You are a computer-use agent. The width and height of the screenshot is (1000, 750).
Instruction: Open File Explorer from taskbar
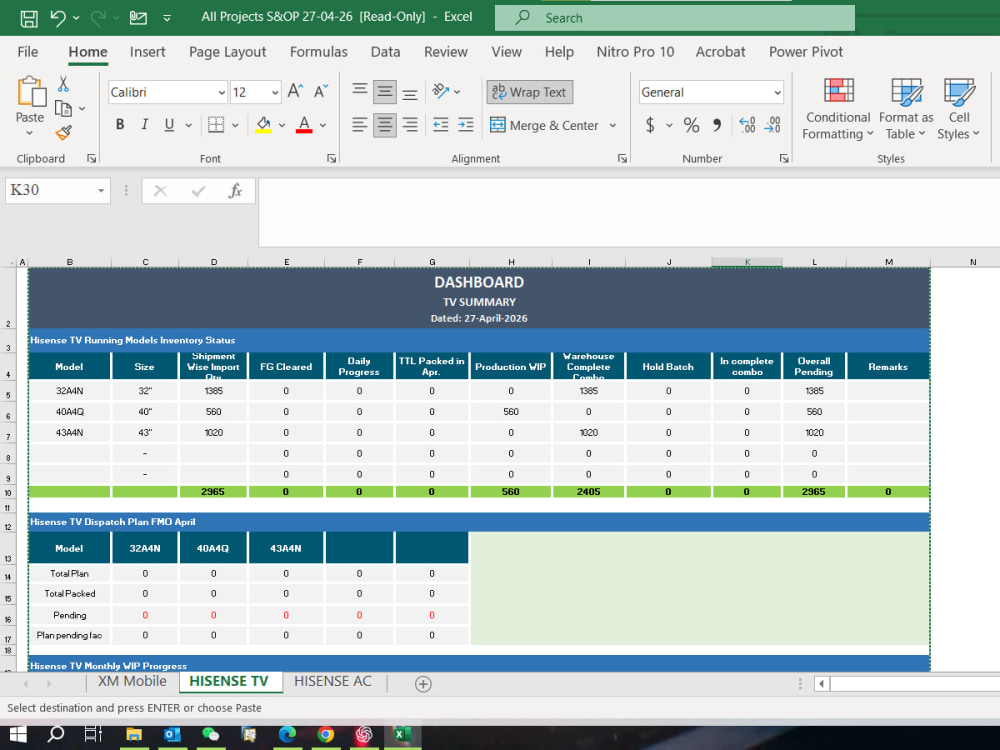[x=134, y=735]
